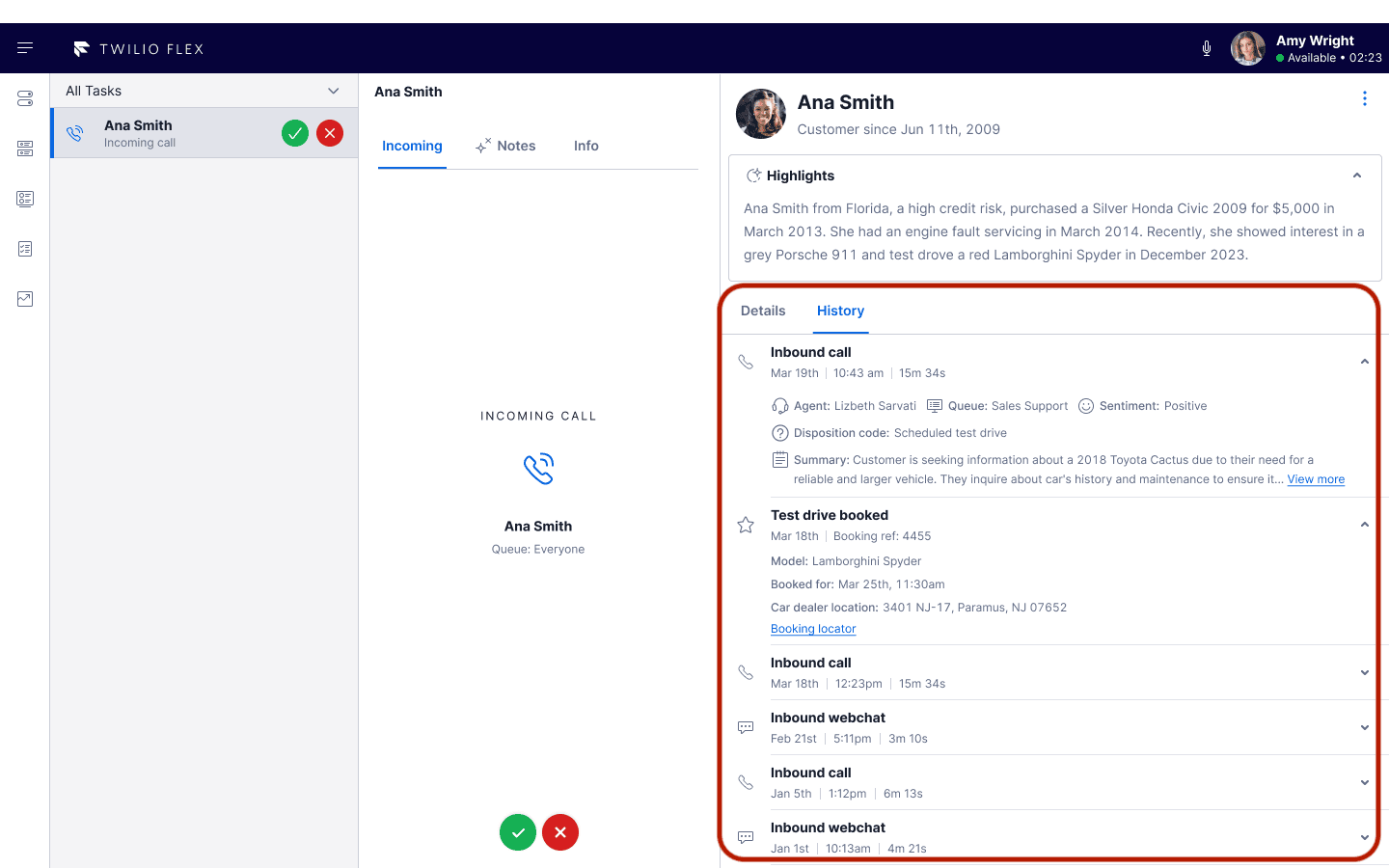Click the microphone icon in the top bar
The width and height of the screenshot is (1389, 868).
1206,46
